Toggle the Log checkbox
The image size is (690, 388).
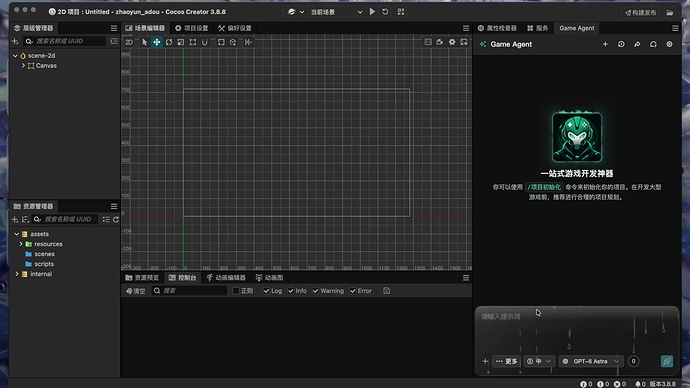point(266,291)
